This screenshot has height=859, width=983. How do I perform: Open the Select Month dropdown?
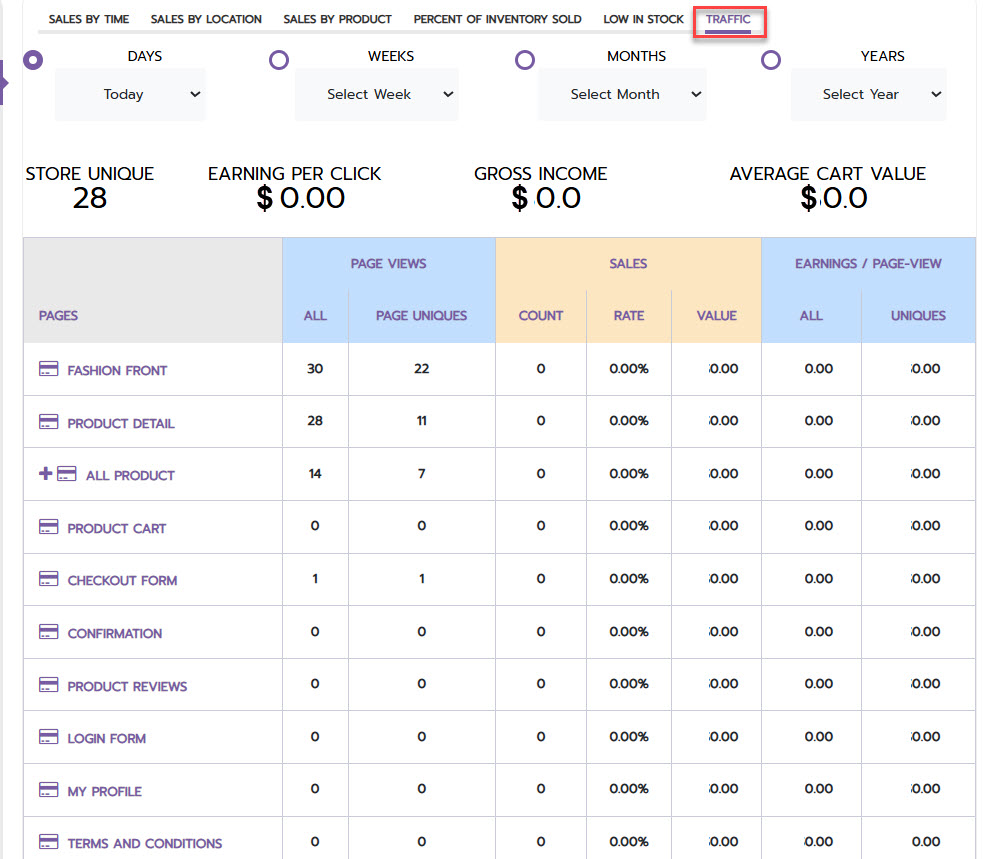pyautogui.click(x=623, y=94)
